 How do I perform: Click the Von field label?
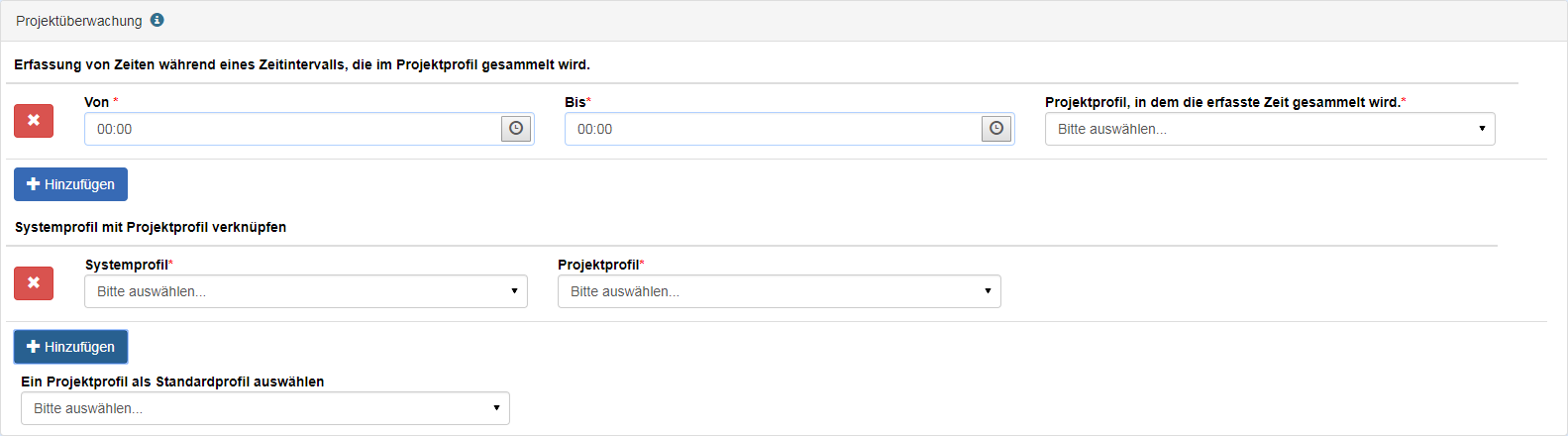click(97, 102)
